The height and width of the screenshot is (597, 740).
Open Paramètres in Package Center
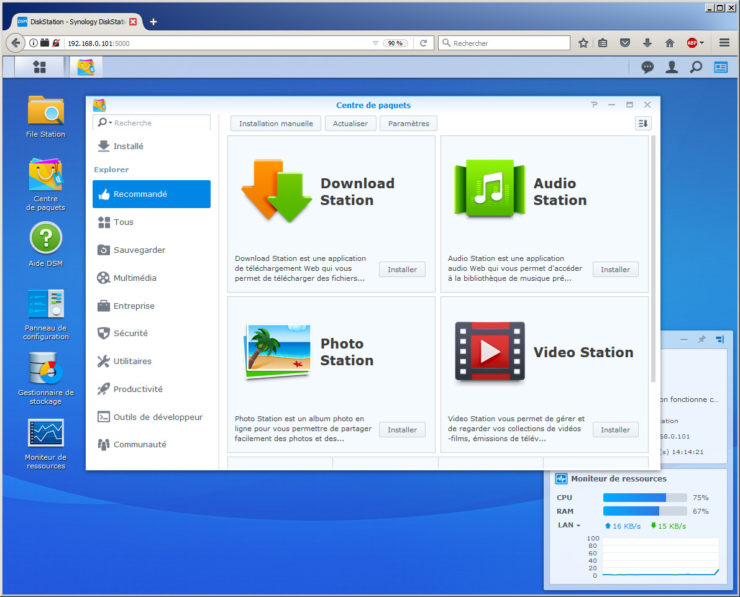pyautogui.click(x=409, y=123)
